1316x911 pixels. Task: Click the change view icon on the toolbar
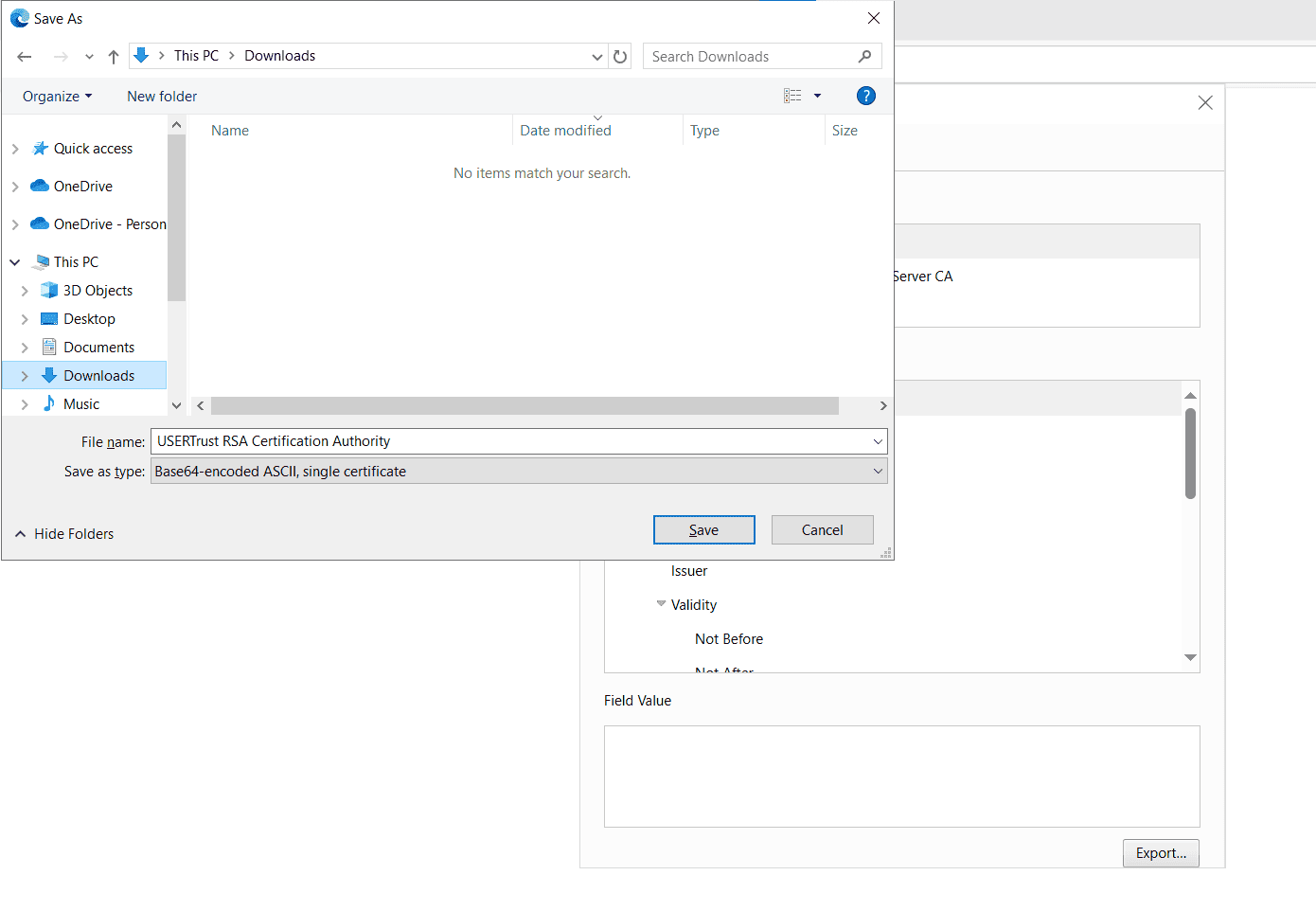coord(793,96)
